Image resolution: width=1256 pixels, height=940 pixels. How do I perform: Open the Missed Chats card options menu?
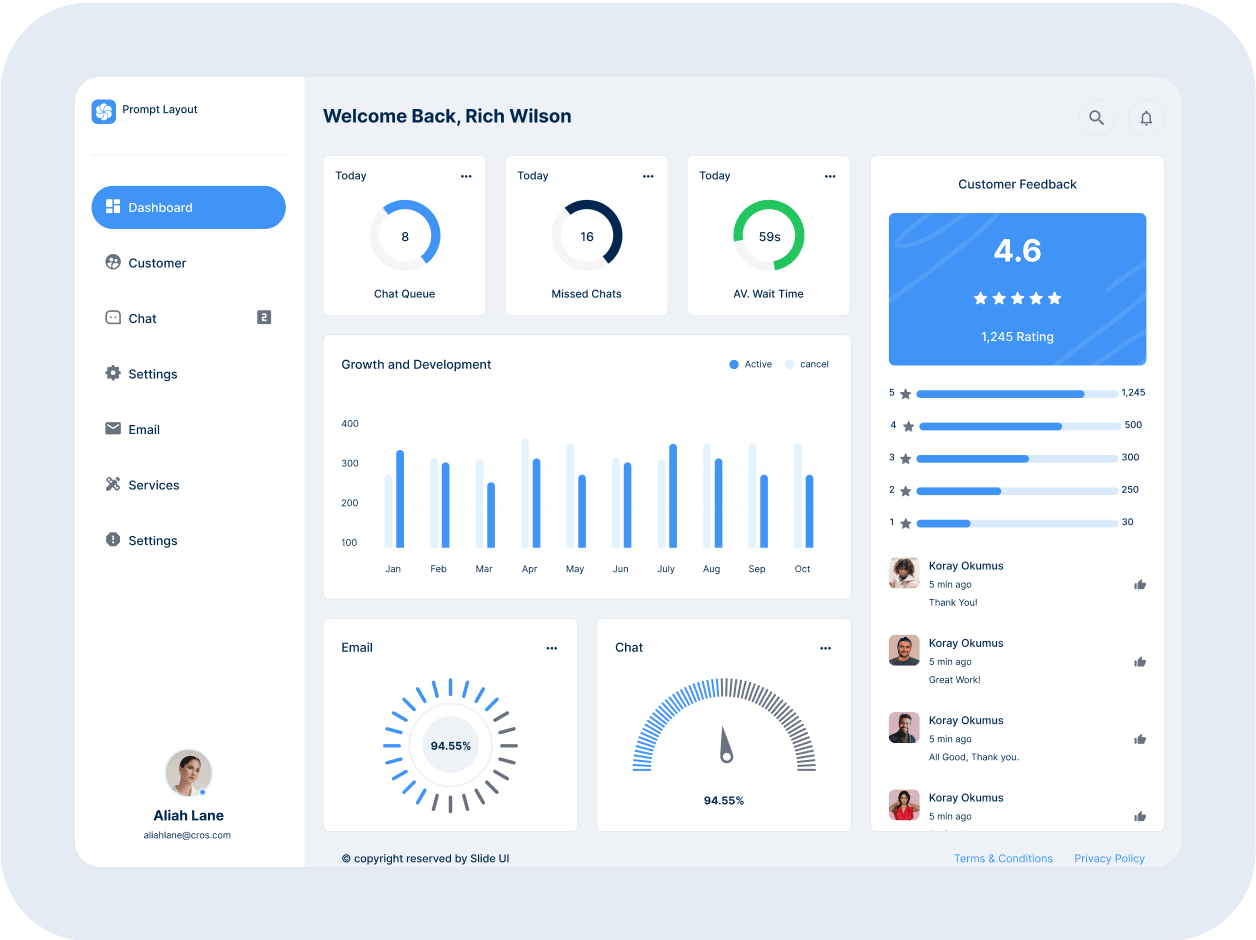[648, 175]
